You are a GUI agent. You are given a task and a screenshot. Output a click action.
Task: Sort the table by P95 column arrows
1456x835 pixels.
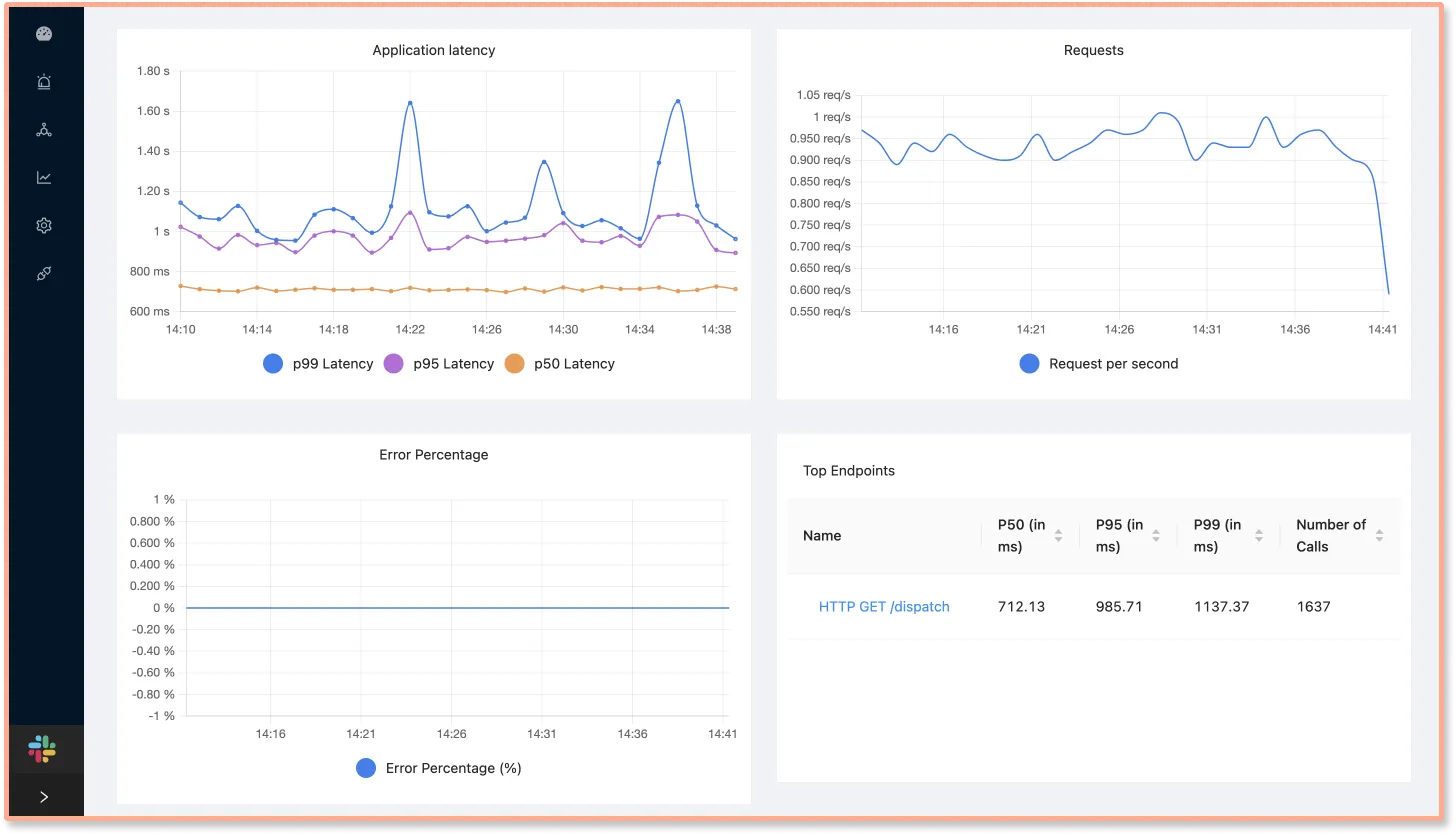tap(1156, 536)
